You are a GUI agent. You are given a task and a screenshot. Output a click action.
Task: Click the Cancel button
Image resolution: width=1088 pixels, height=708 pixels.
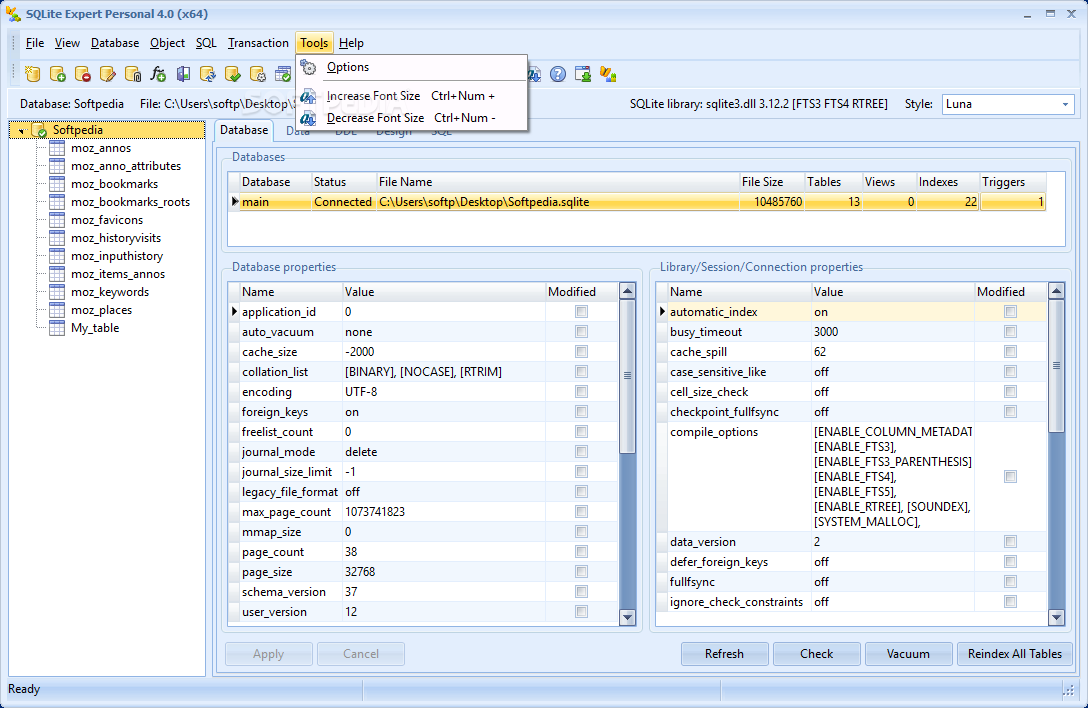coord(361,654)
